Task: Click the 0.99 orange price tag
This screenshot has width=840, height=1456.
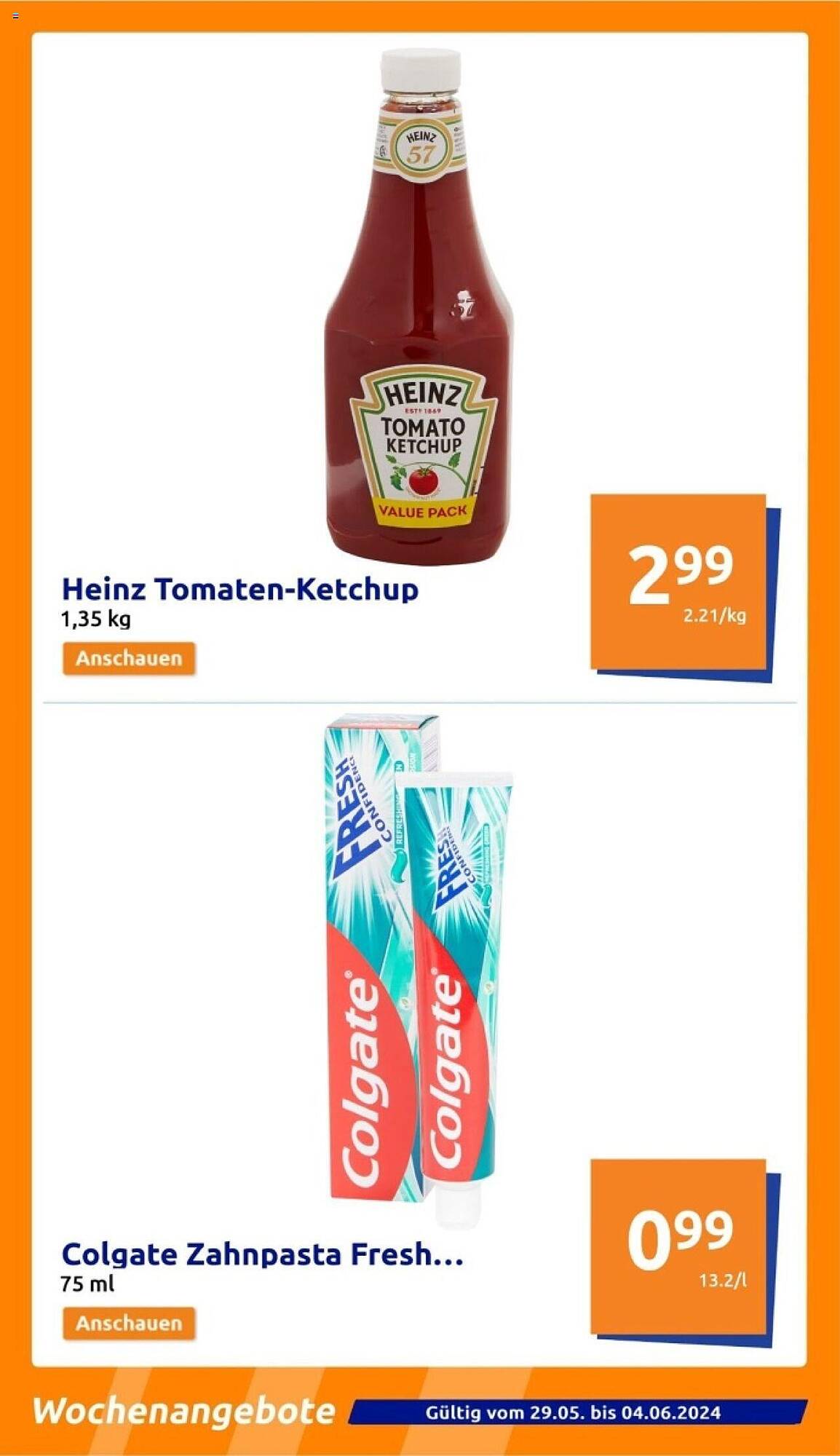Action: (x=684, y=1252)
